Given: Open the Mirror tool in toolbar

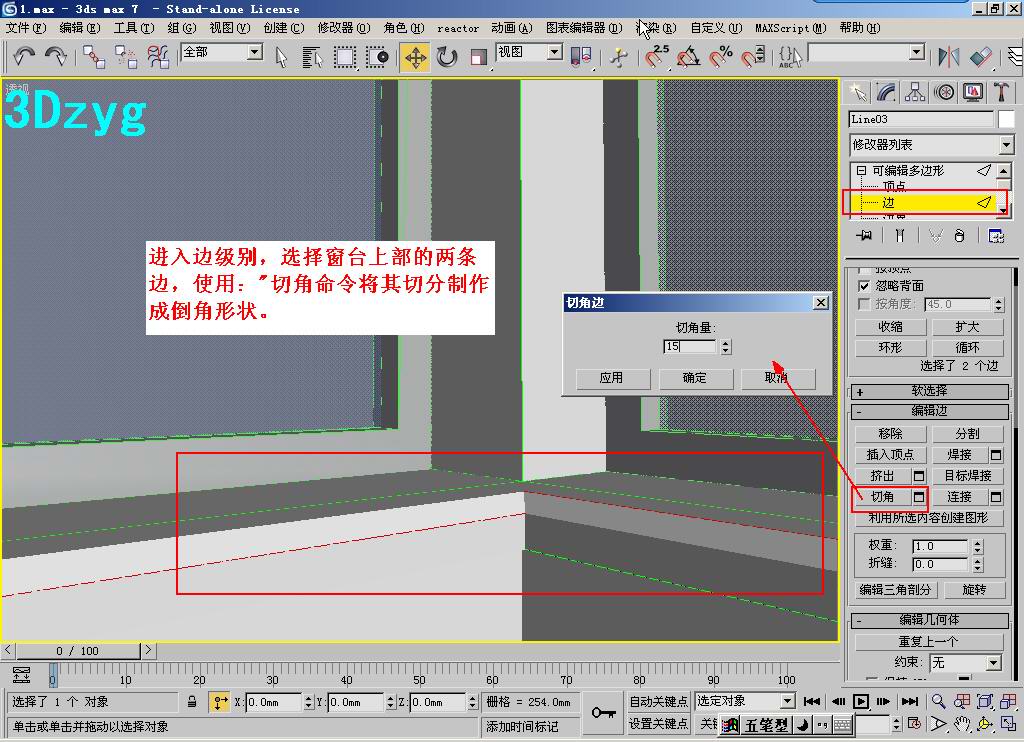Looking at the screenshot, I should point(948,57).
